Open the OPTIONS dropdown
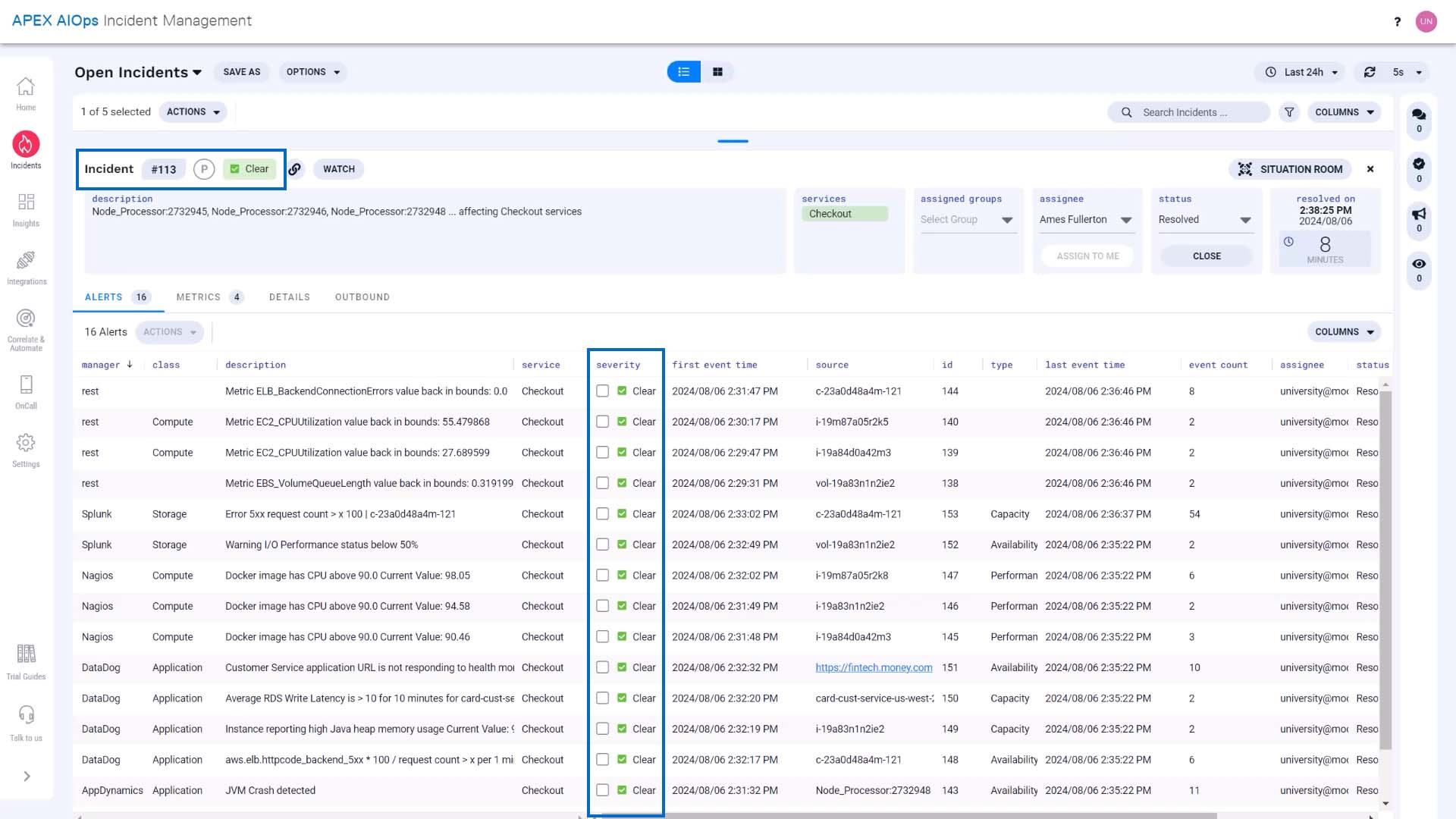 pyautogui.click(x=314, y=72)
